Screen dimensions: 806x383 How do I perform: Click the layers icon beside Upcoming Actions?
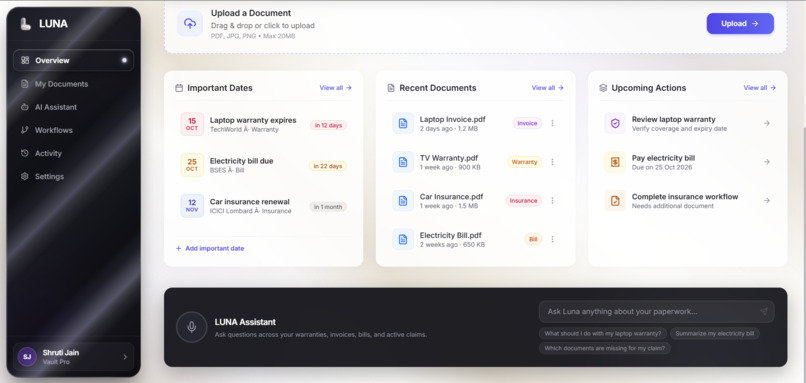click(603, 88)
